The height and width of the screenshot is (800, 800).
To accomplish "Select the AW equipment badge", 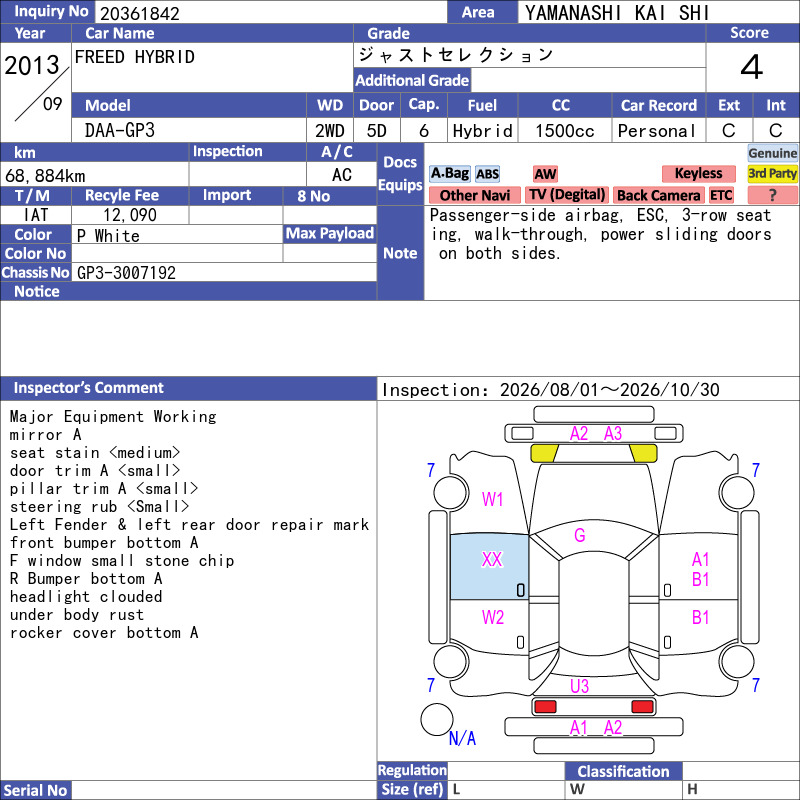I will pyautogui.click(x=545, y=174).
